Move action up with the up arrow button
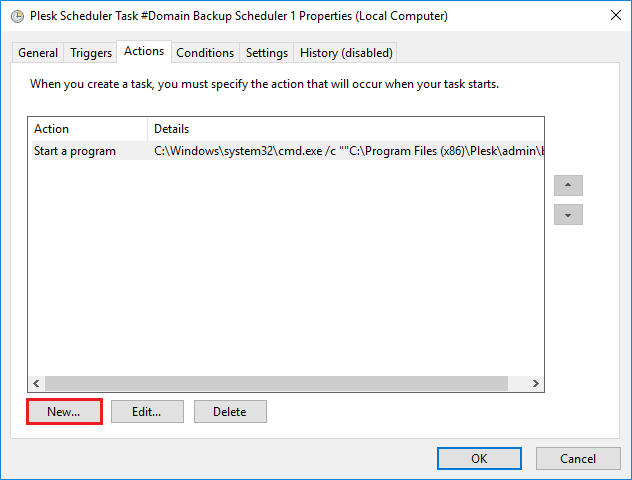The image size is (632, 480). [568, 185]
